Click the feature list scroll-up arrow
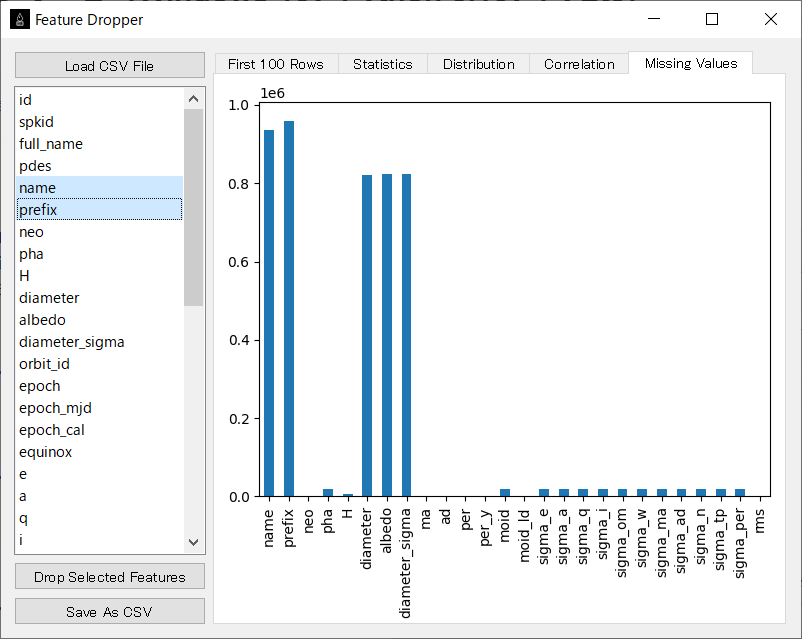The height and width of the screenshot is (639, 802). (193, 99)
